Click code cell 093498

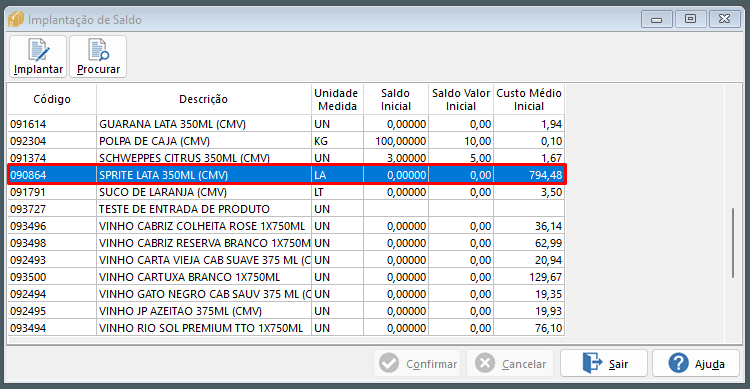(52, 243)
